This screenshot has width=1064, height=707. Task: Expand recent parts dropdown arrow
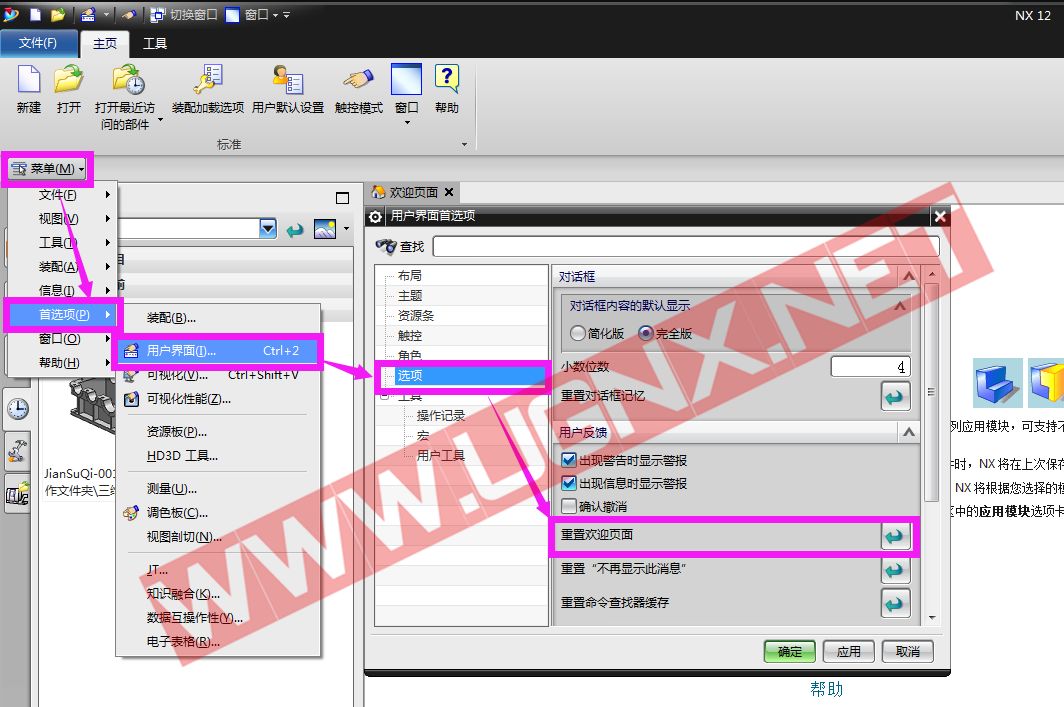click(x=160, y=120)
